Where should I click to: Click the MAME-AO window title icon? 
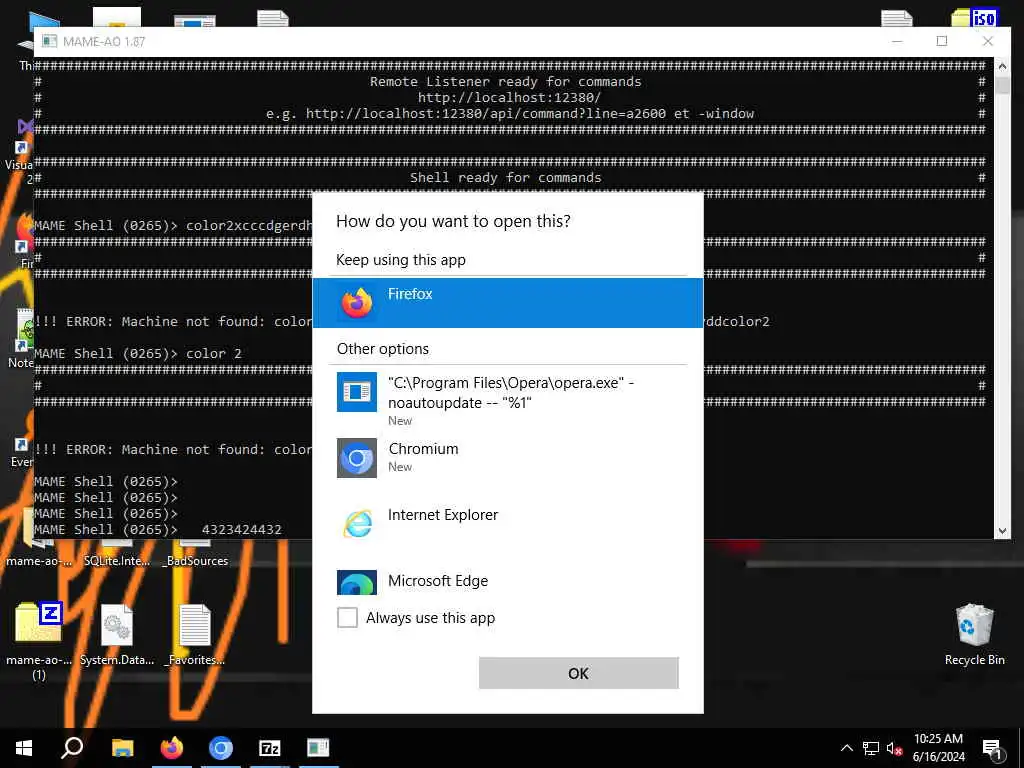coord(49,41)
